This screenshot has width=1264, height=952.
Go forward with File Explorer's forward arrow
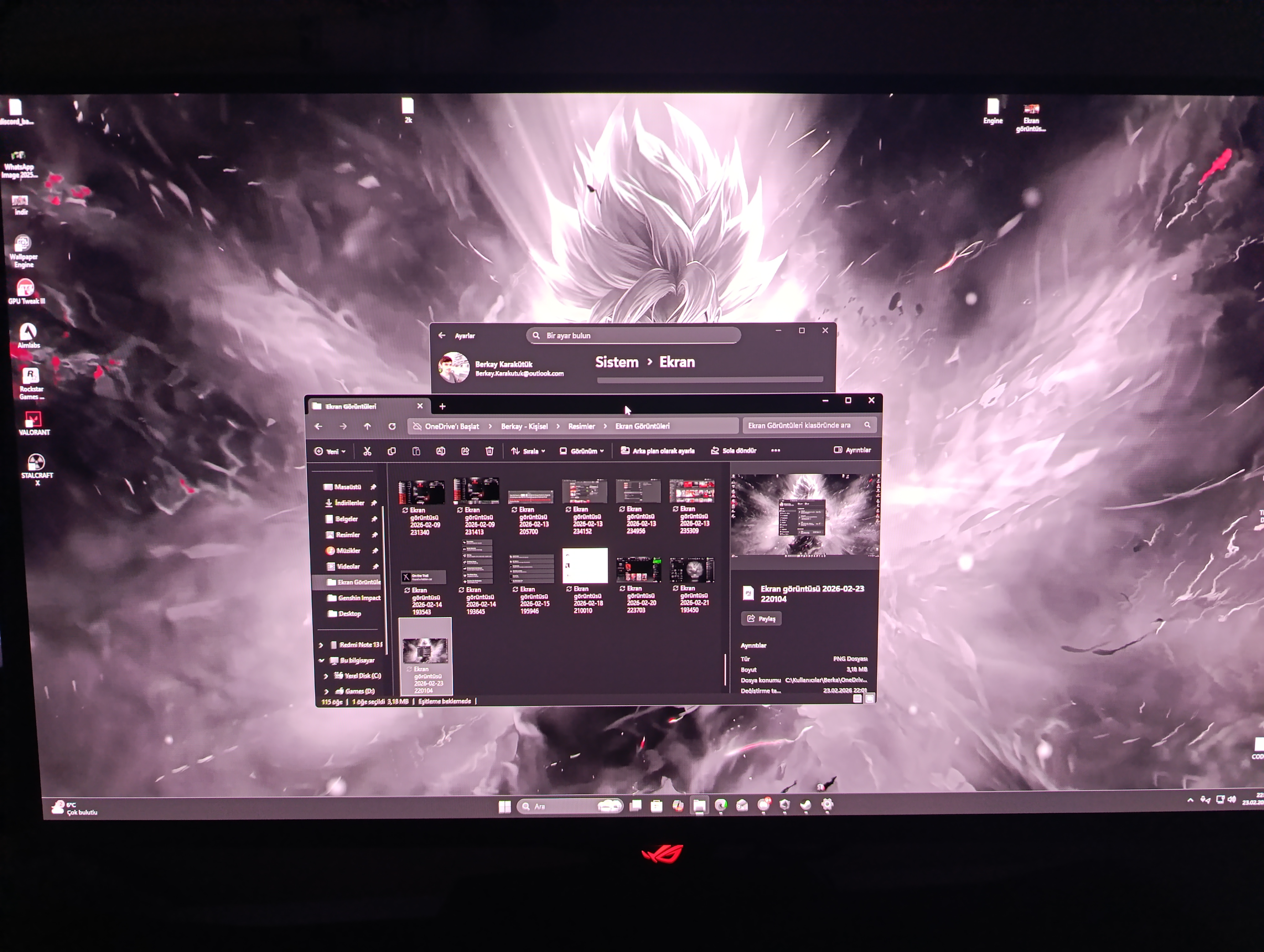click(x=343, y=426)
